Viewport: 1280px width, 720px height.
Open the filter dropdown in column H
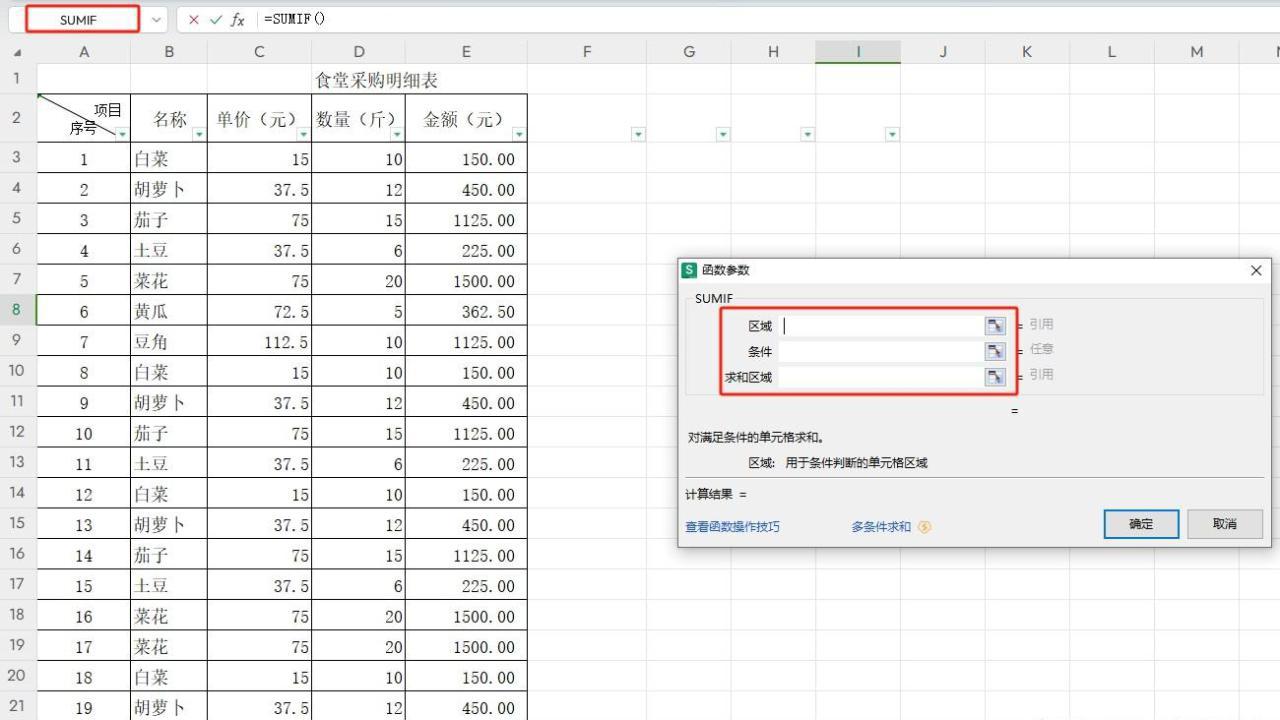click(x=807, y=134)
